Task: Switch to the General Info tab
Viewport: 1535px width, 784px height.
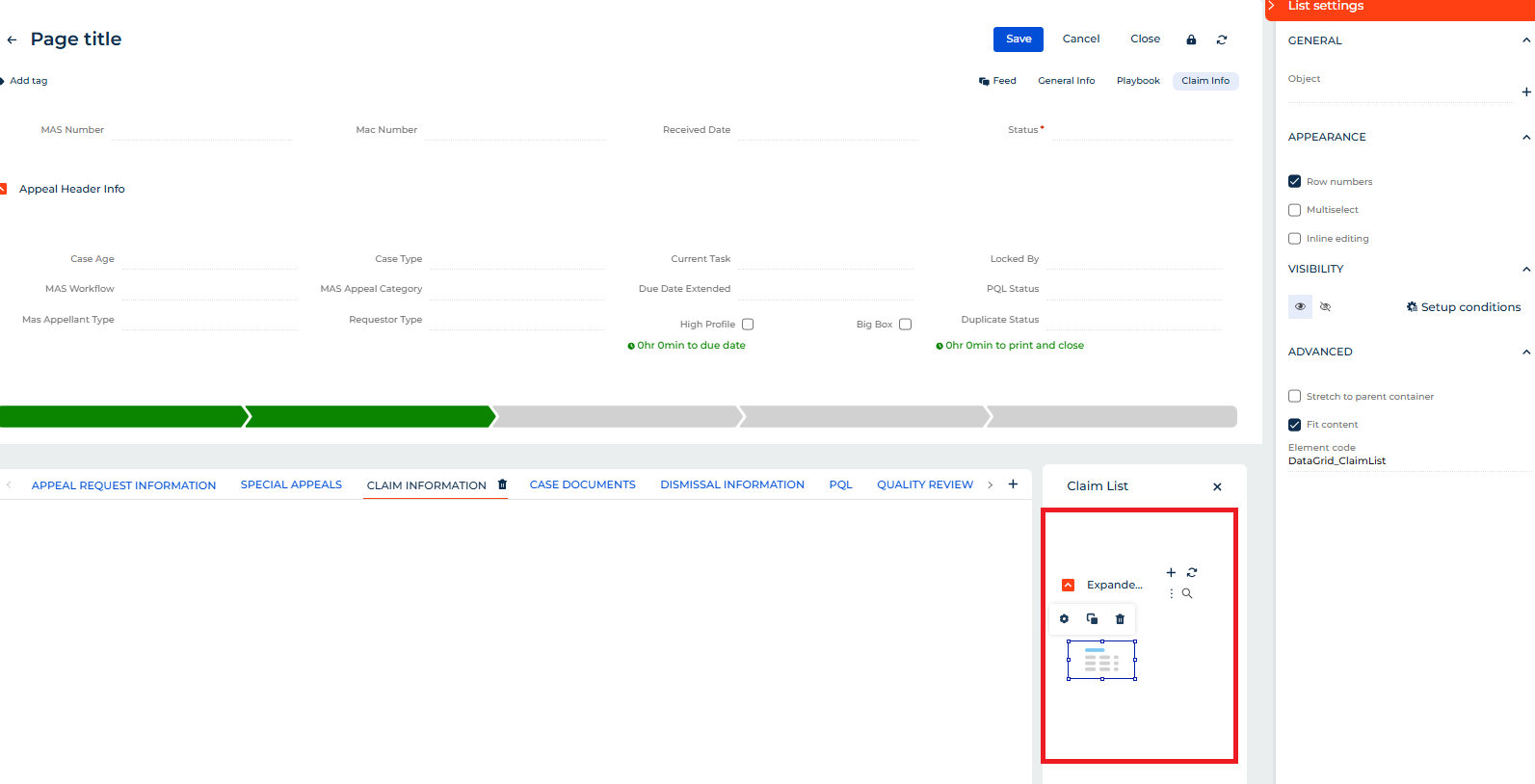Action: [1066, 81]
